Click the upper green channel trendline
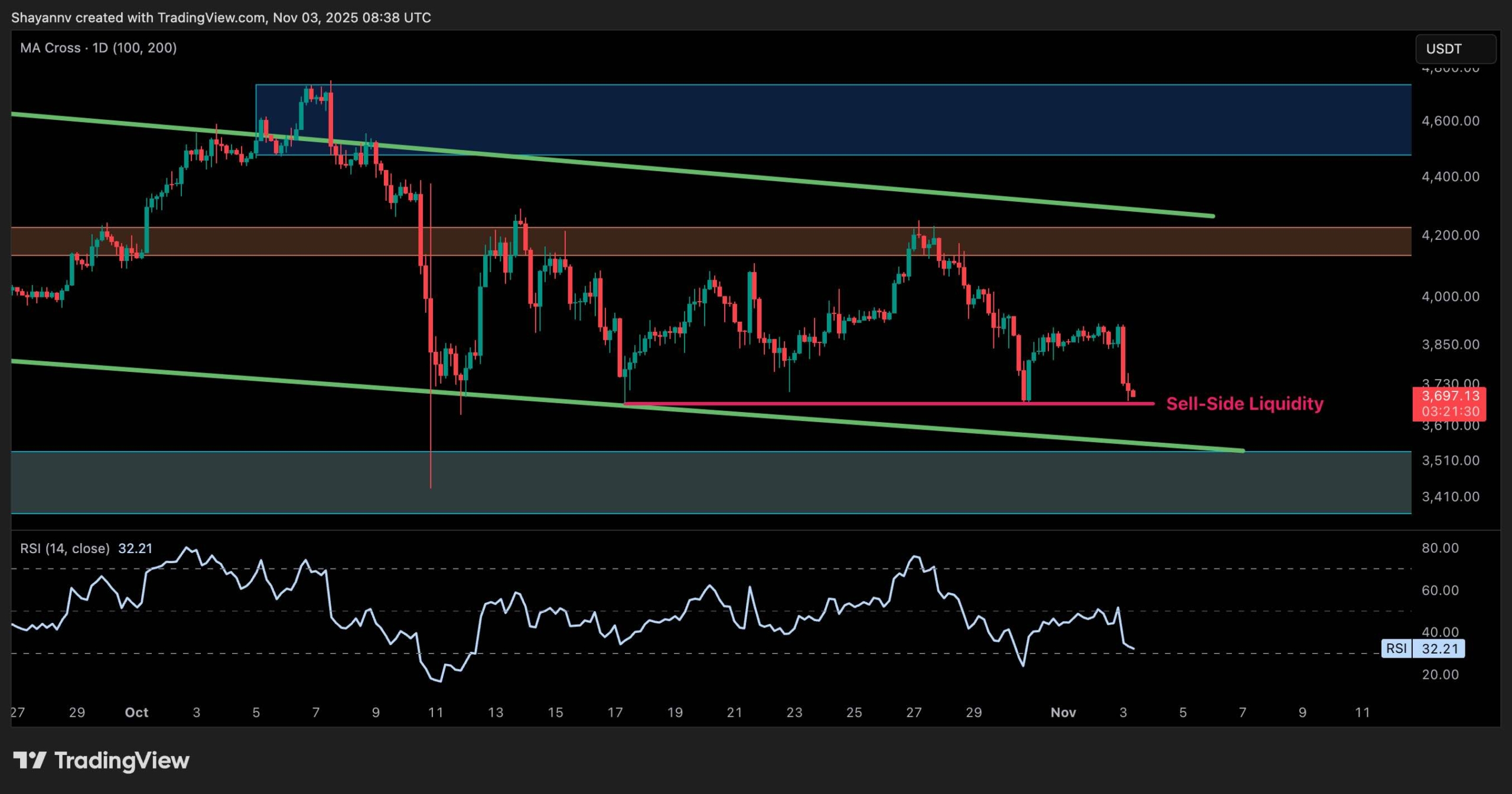 [709, 173]
